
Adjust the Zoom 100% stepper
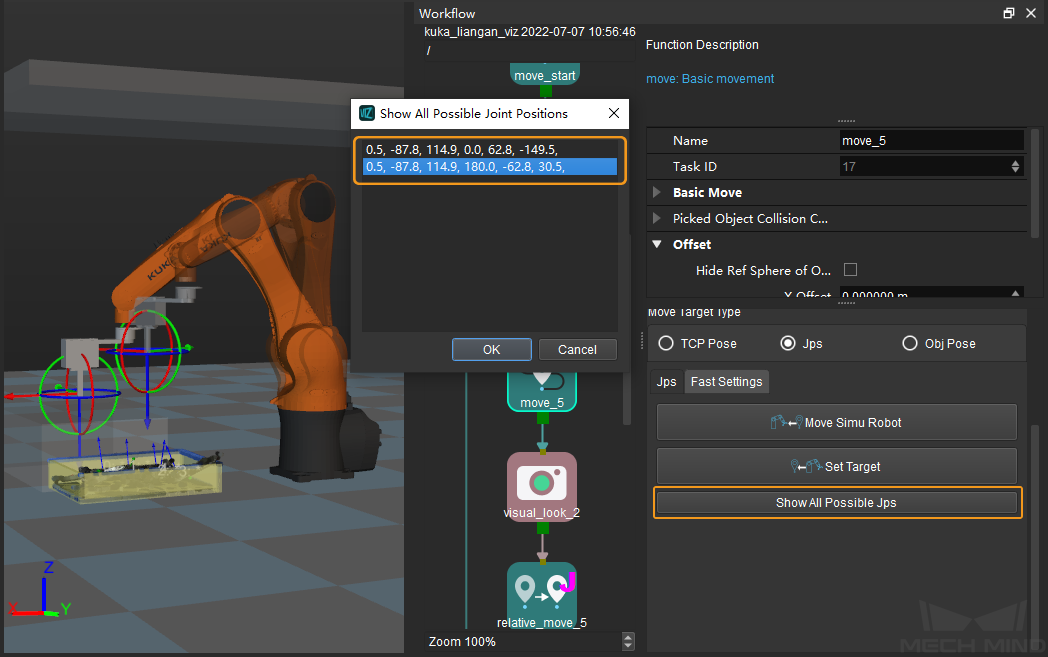628,642
